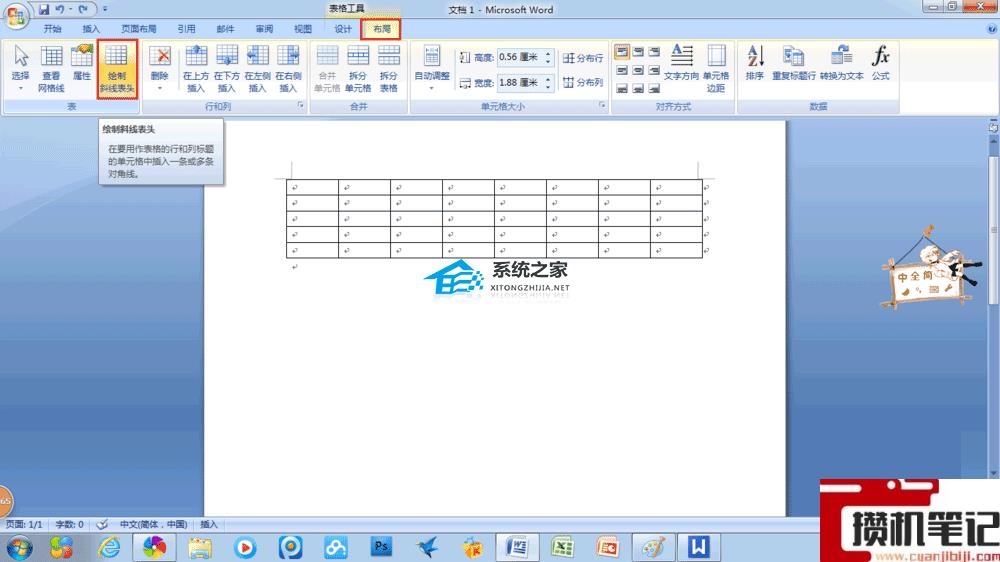Click Merge Cells (合并单元格)
Screen dimensions: 1000x562
[x=327, y=69]
